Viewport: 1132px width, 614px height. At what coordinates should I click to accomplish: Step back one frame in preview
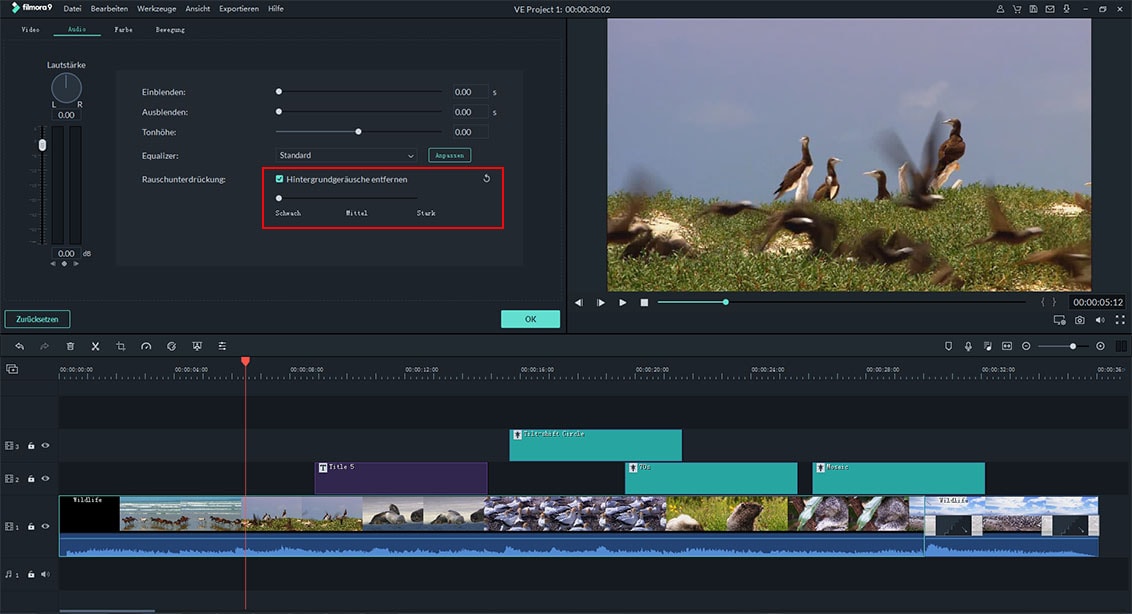coord(579,303)
